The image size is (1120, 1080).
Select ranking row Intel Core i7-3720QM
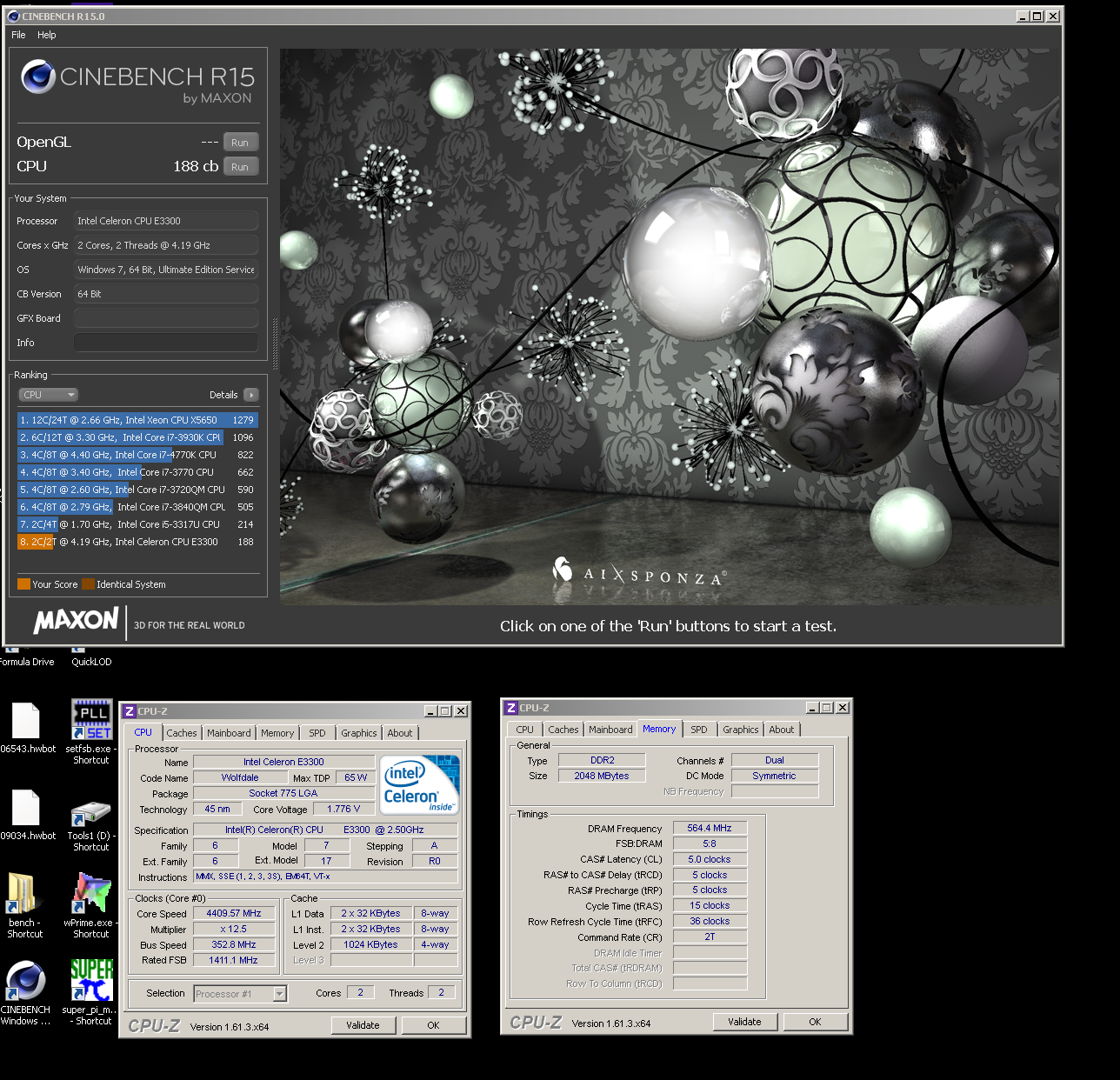coord(137,490)
